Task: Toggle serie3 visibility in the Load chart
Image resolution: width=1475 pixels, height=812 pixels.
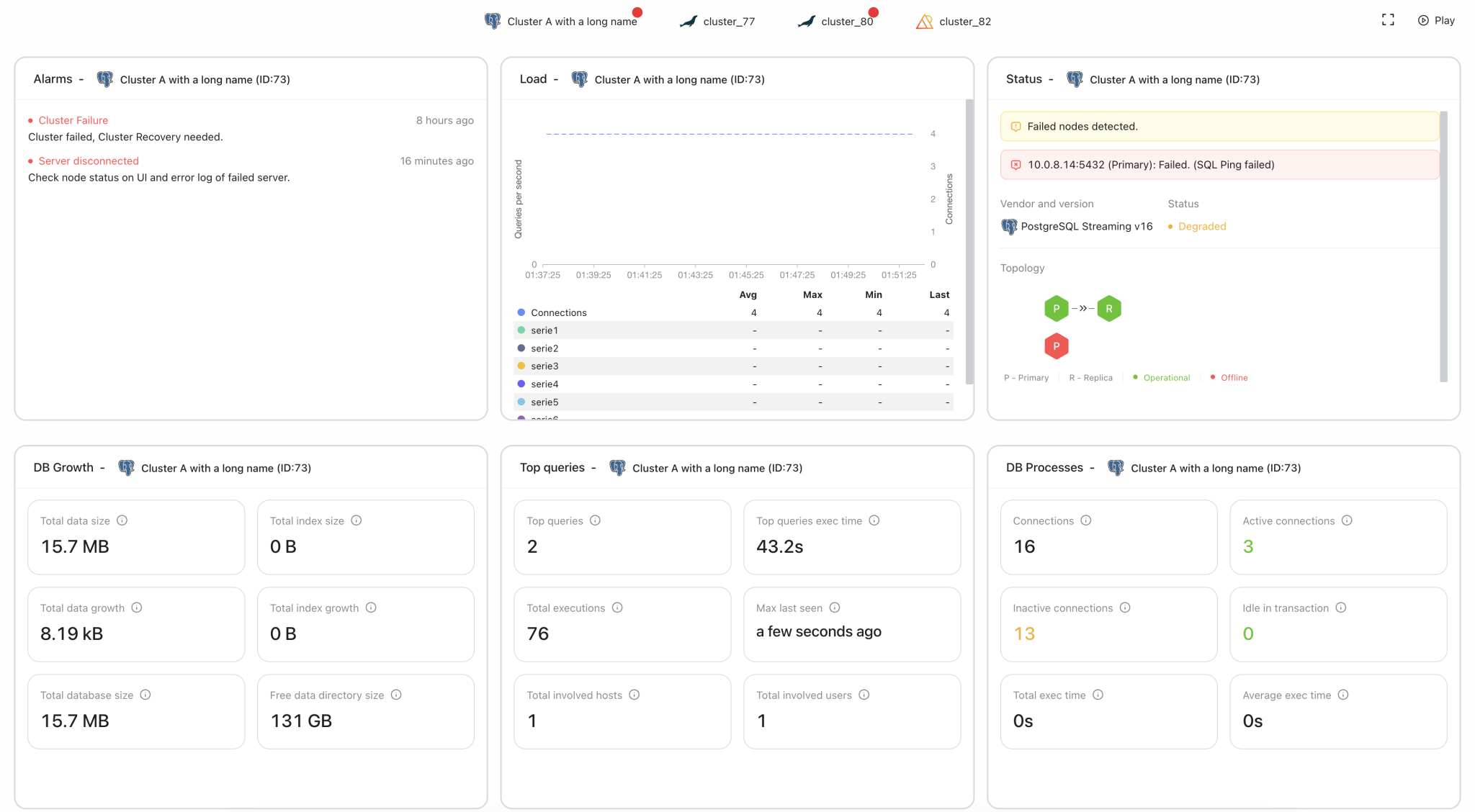Action: (544, 366)
